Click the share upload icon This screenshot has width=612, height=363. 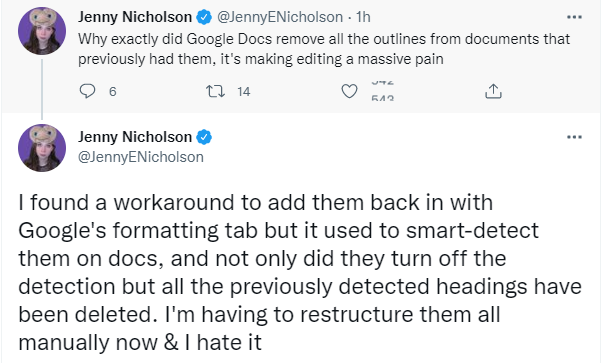[x=493, y=91]
